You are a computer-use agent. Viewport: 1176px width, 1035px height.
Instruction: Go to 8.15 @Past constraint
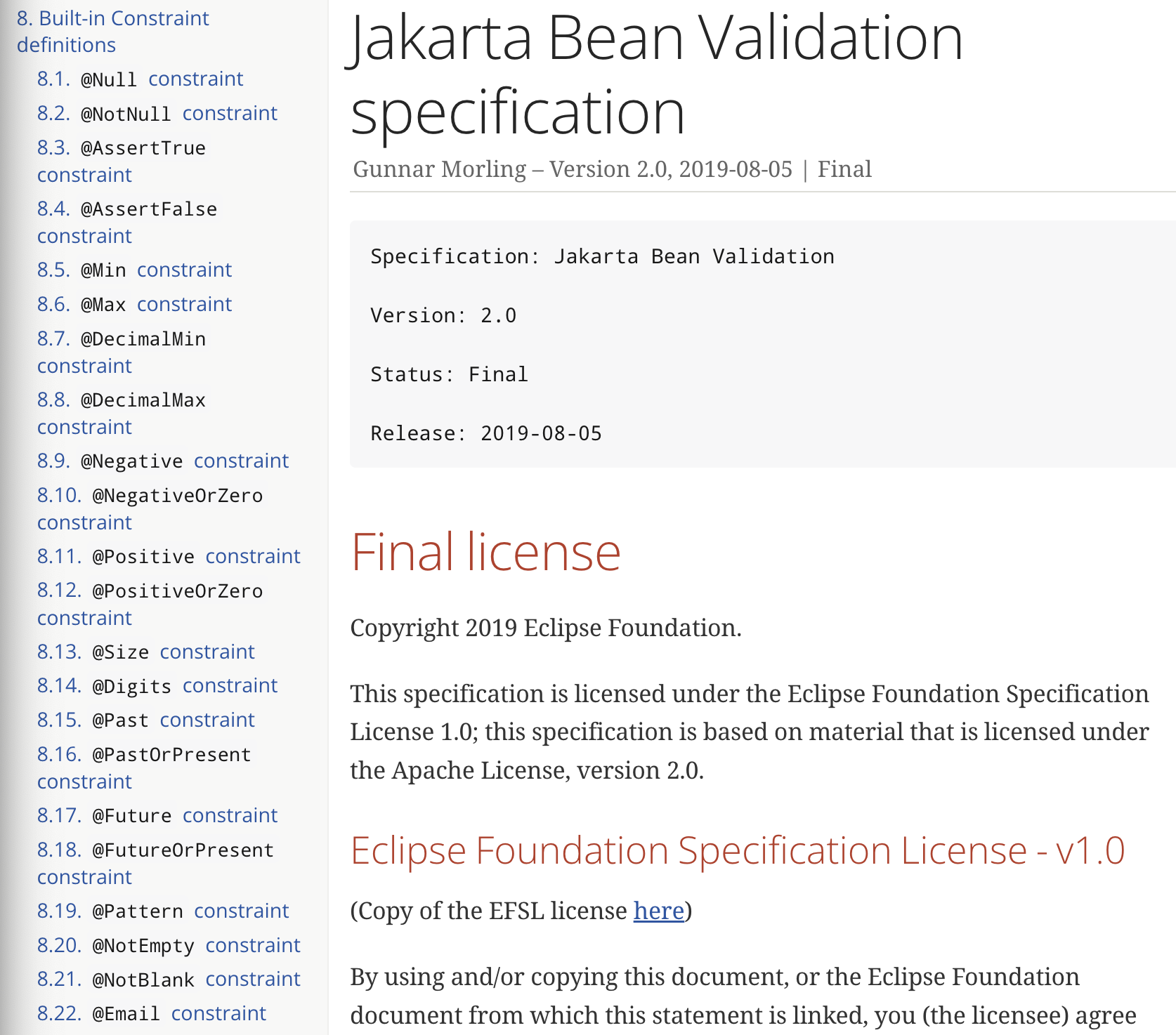(x=145, y=720)
